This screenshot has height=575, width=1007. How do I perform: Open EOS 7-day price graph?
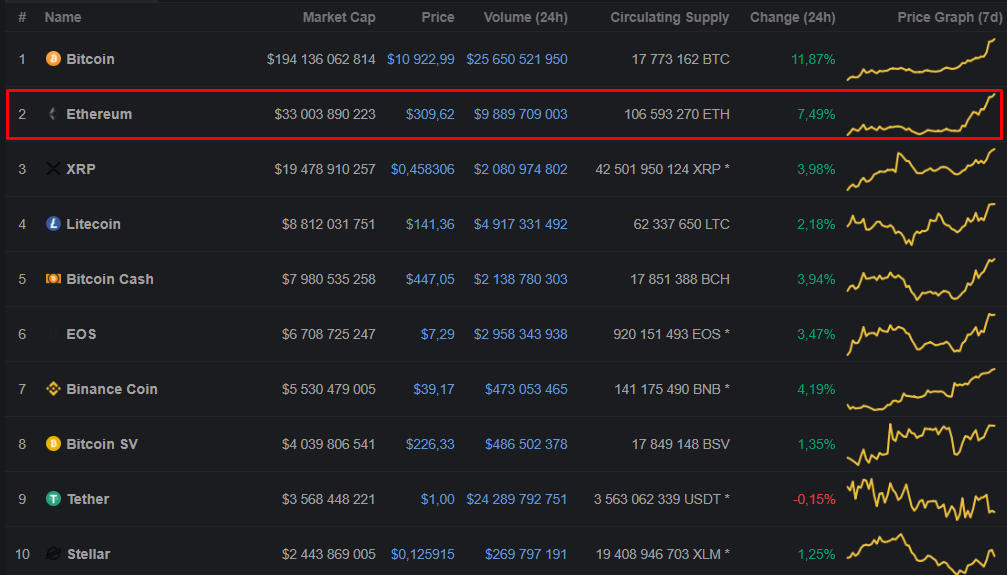[x=922, y=334]
